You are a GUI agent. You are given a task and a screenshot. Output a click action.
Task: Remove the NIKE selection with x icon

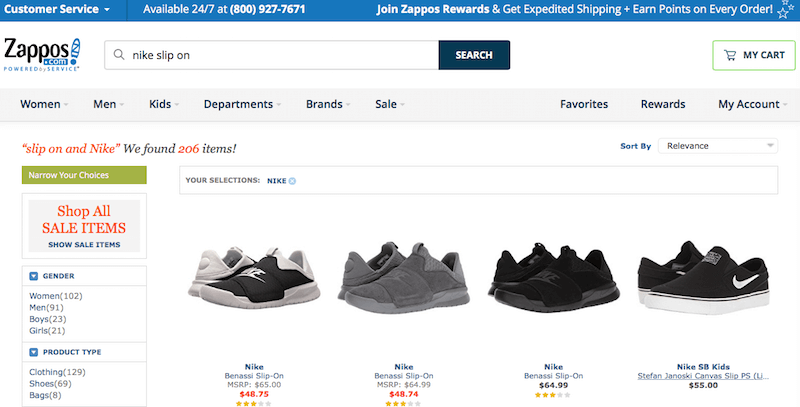point(292,181)
